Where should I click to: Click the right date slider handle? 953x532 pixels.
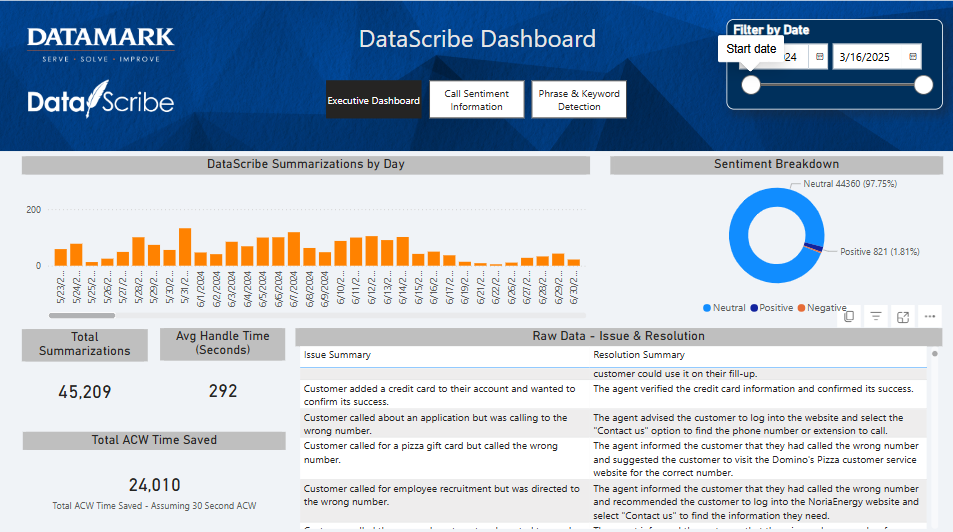923,85
